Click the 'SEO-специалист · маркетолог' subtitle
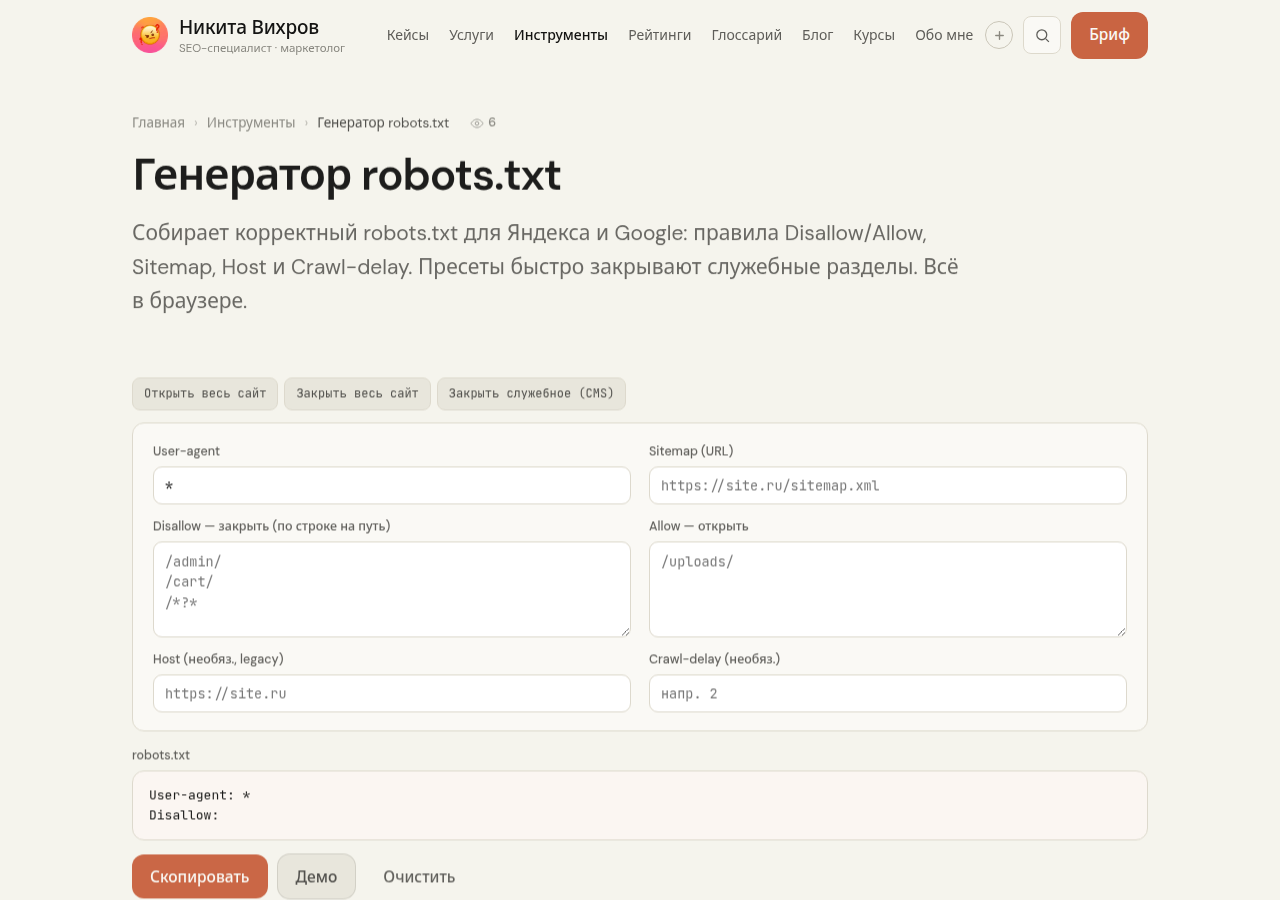The height and width of the screenshot is (900, 1280). point(262,48)
